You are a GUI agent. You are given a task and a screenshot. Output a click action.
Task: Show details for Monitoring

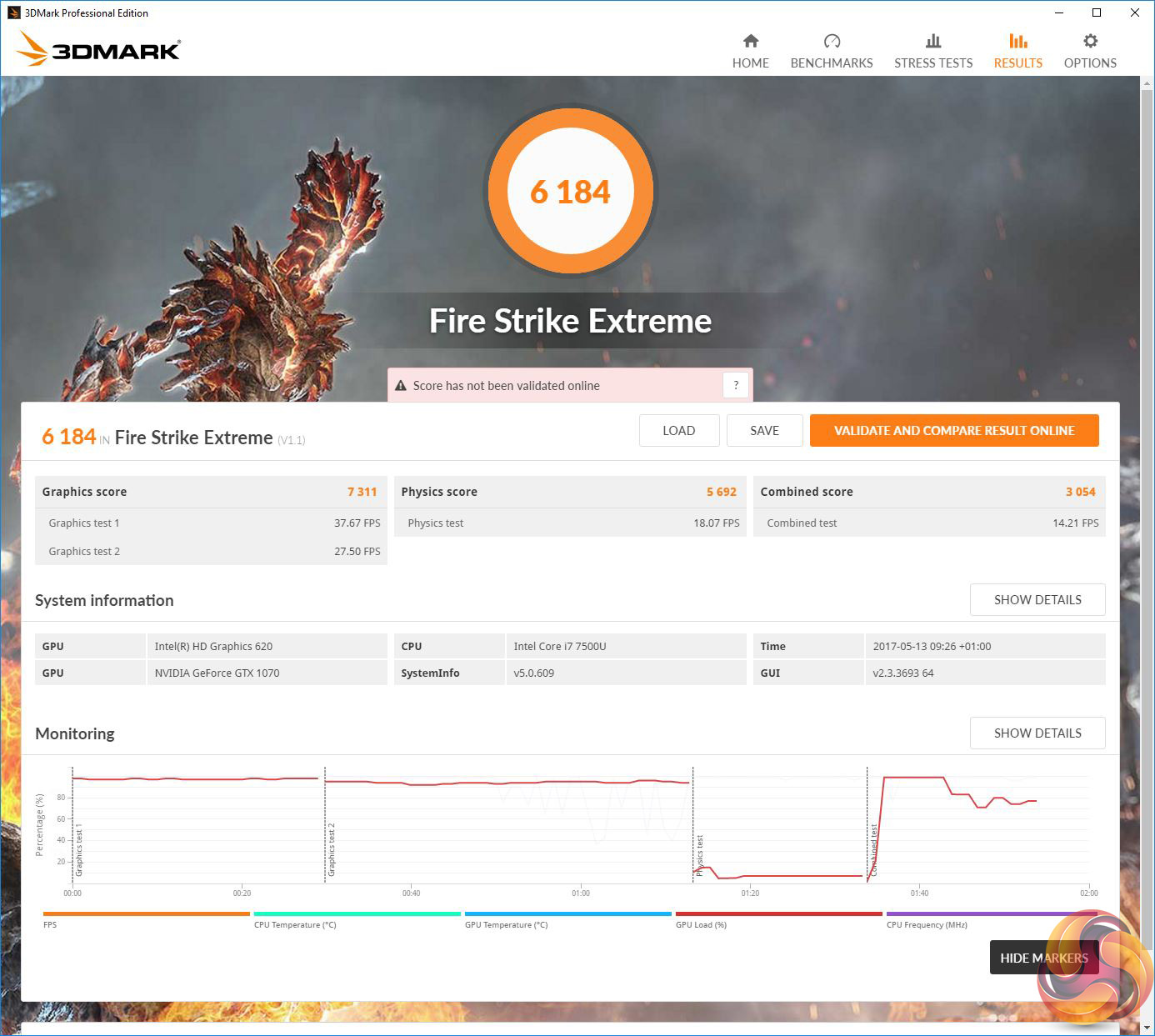[1037, 733]
